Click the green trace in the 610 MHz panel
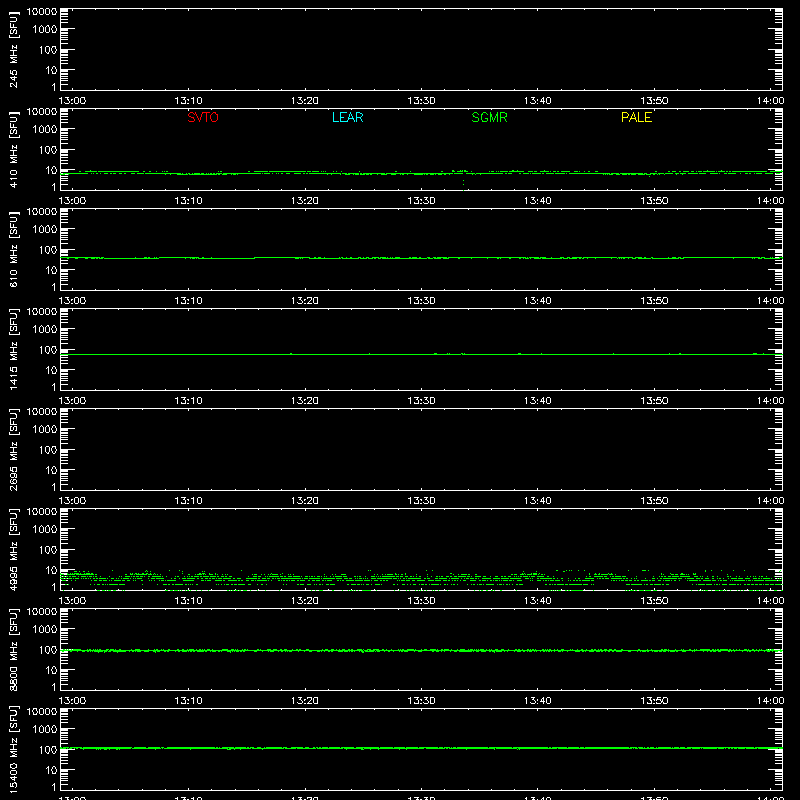 point(421,258)
